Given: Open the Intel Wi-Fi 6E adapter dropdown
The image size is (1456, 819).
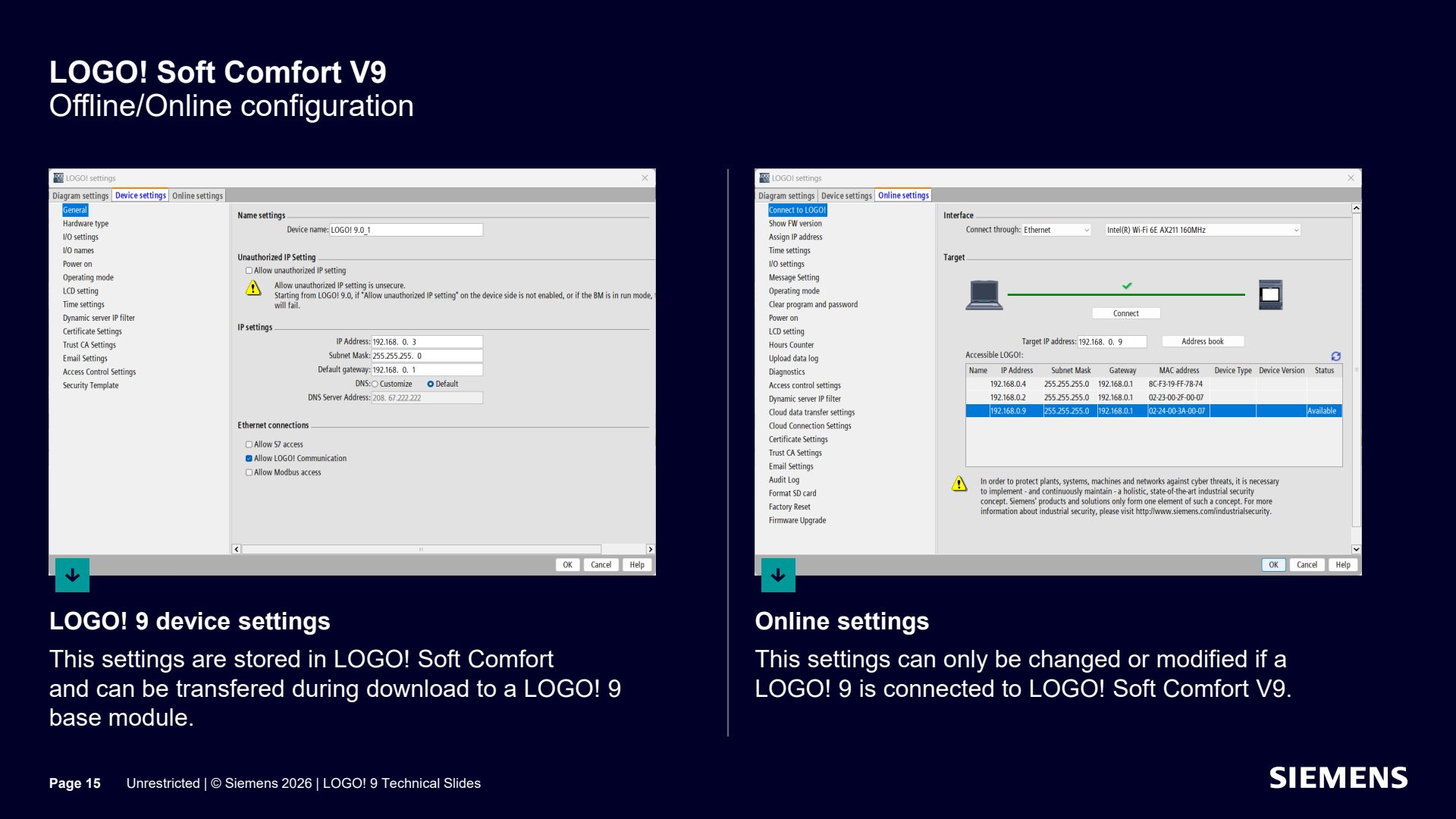Looking at the screenshot, I should click(1203, 230).
